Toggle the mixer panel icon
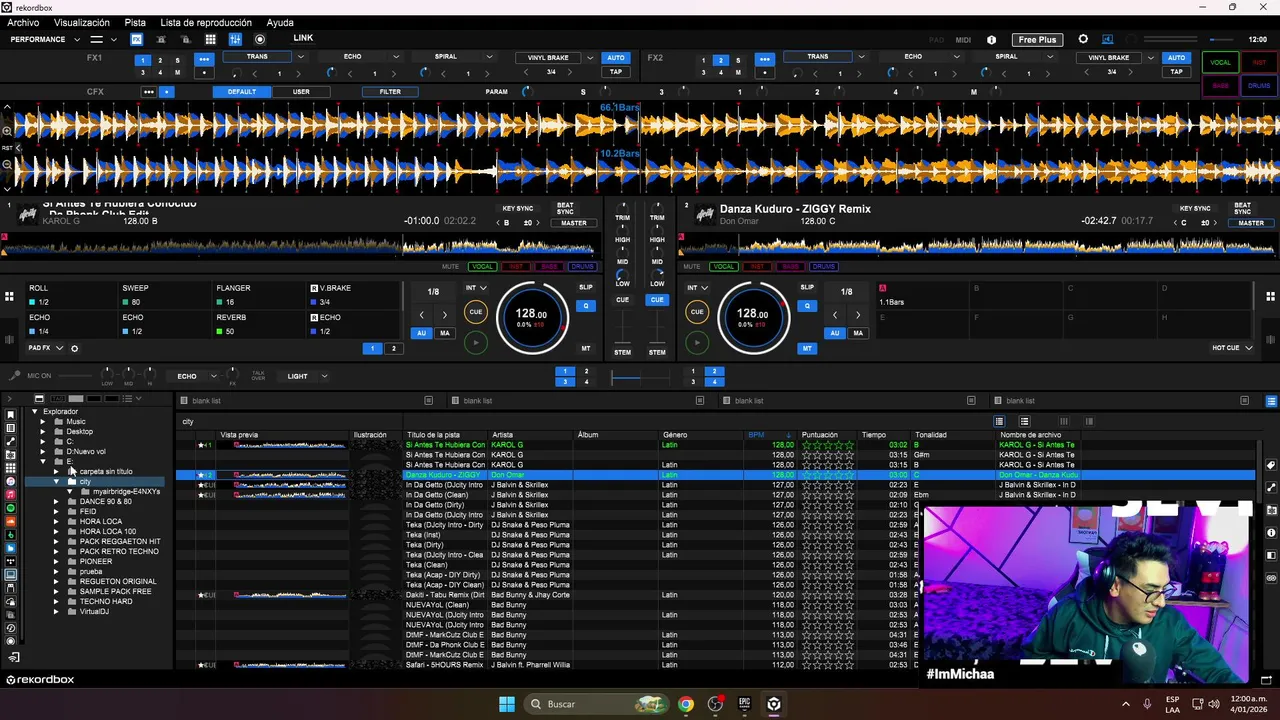1280x720 pixels. [235, 40]
